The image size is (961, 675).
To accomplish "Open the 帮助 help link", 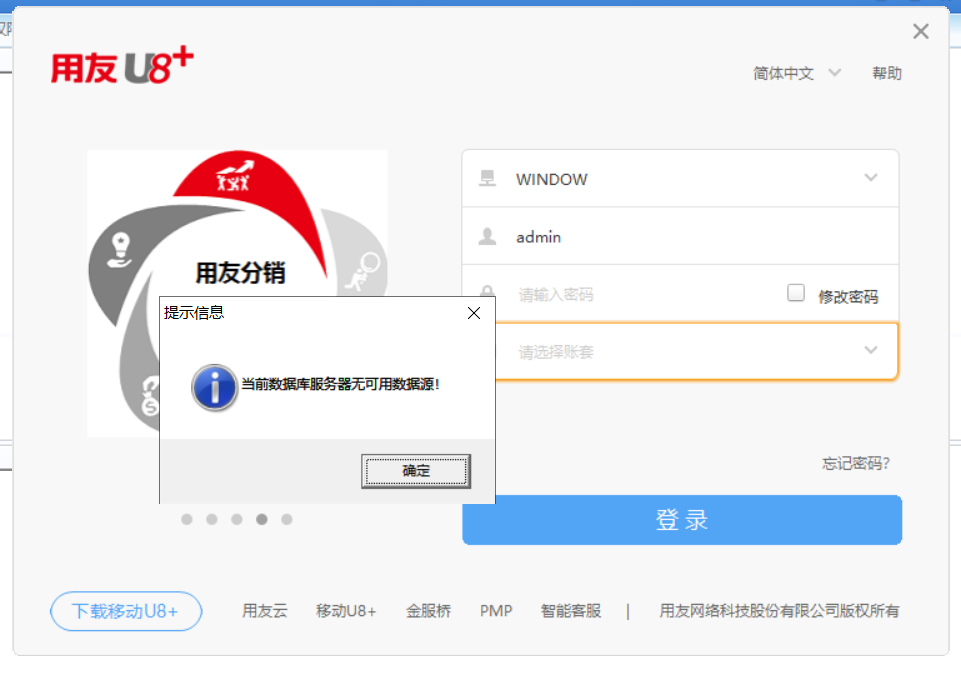I will [x=887, y=74].
